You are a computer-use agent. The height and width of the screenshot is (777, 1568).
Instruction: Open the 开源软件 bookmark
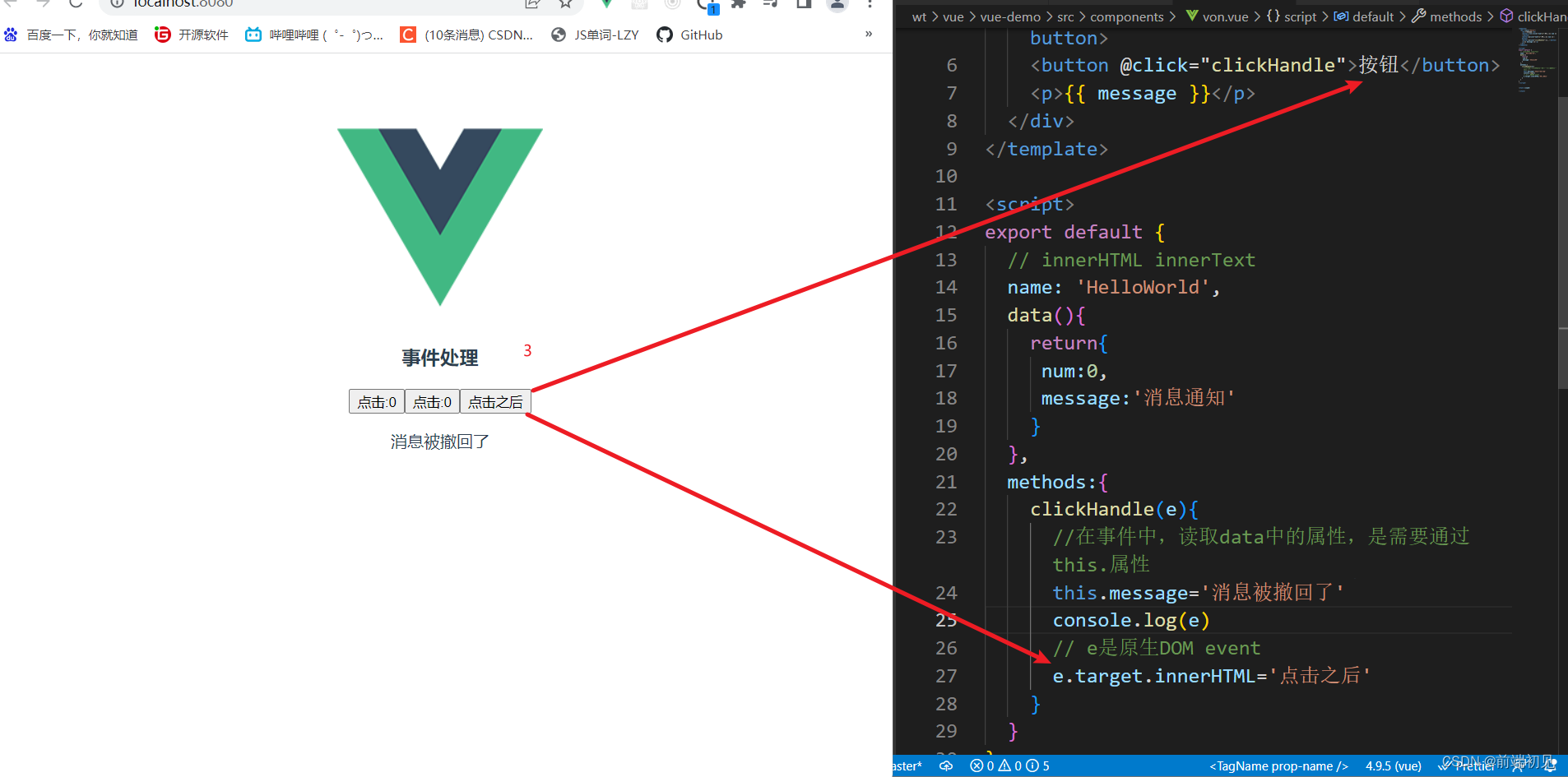(x=192, y=35)
